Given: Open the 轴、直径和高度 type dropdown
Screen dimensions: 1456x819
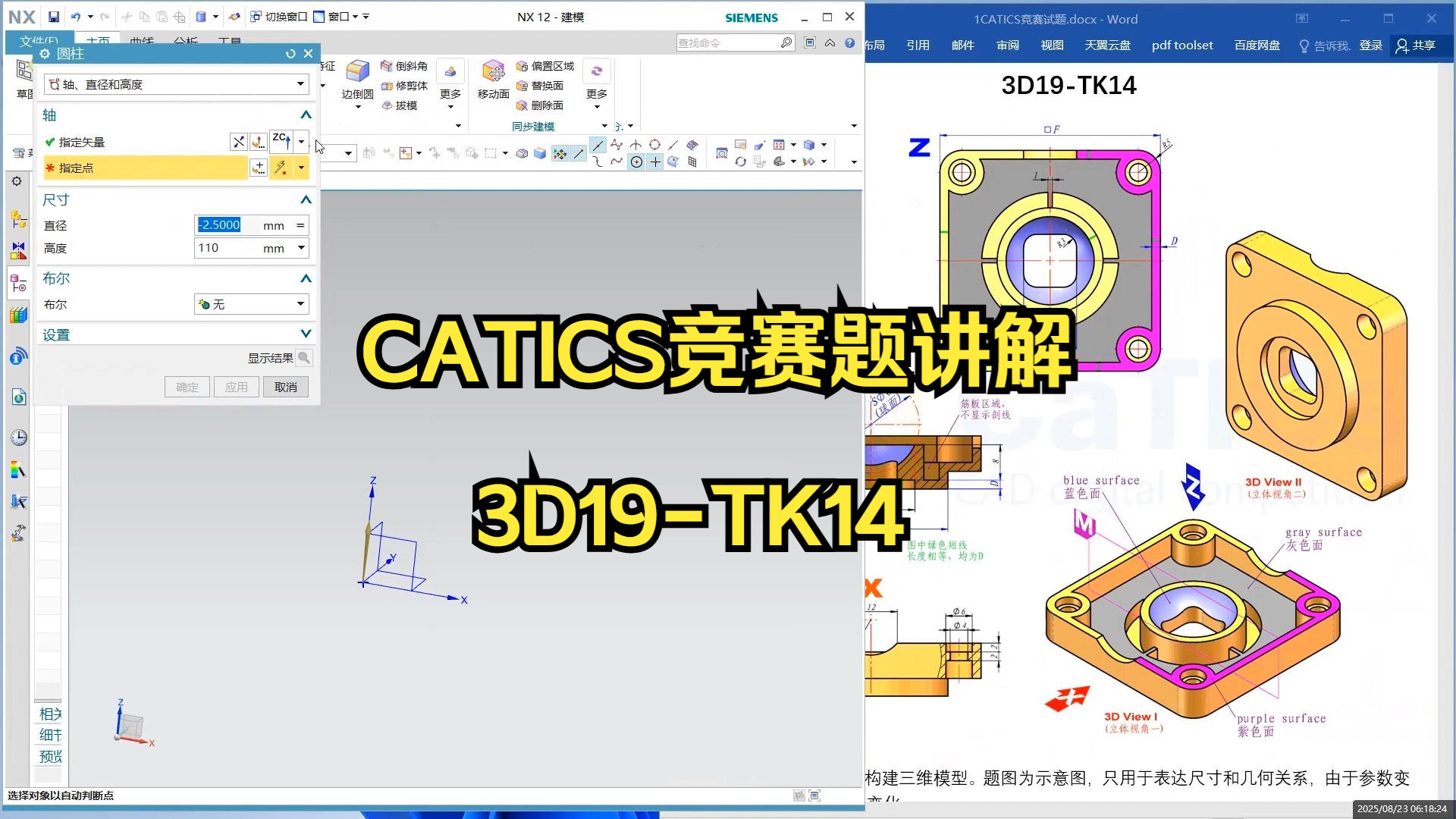Looking at the screenshot, I should pos(177,84).
